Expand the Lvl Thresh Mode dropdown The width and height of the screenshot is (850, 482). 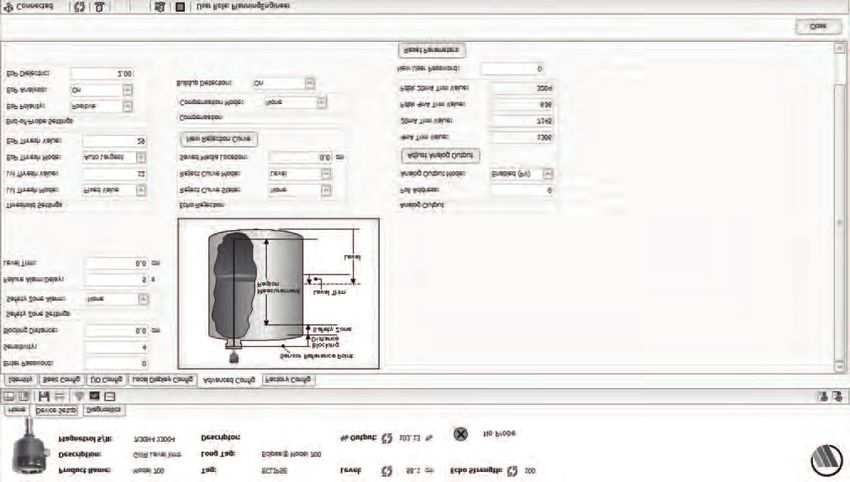pos(140,188)
